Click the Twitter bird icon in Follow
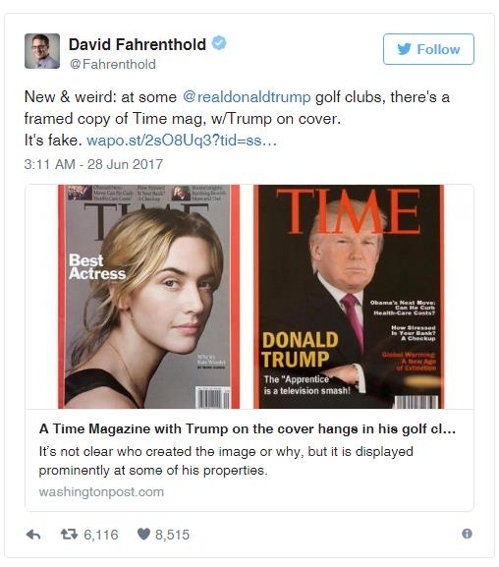The width and height of the screenshot is (499, 567). pos(404,49)
